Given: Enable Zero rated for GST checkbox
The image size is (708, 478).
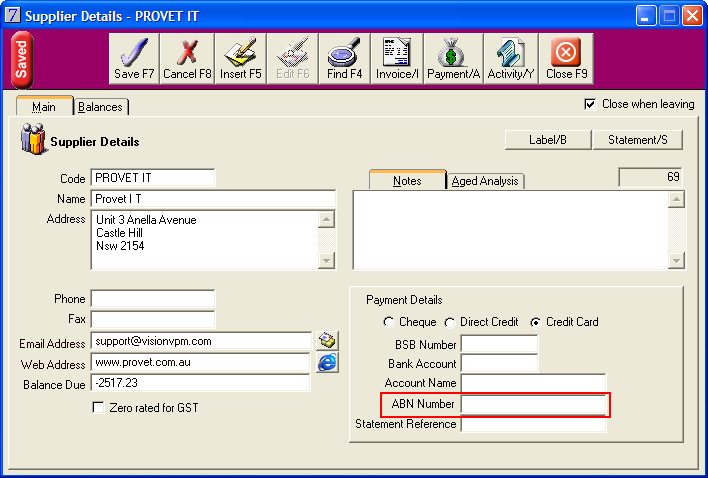Looking at the screenshot, I should tap(98, 408).
